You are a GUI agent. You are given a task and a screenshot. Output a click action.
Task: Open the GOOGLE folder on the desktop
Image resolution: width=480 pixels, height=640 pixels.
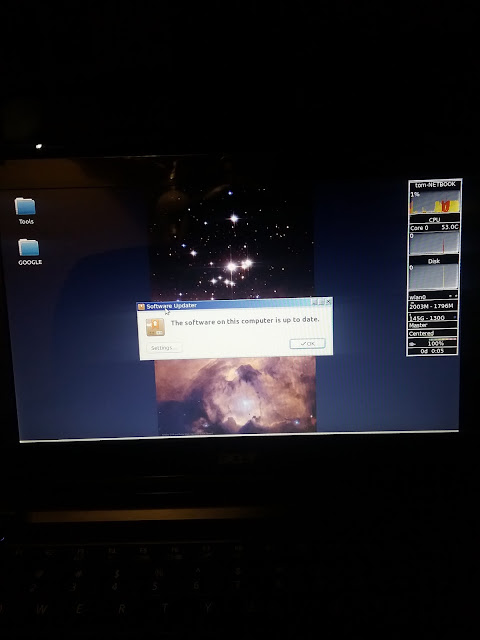29,252
